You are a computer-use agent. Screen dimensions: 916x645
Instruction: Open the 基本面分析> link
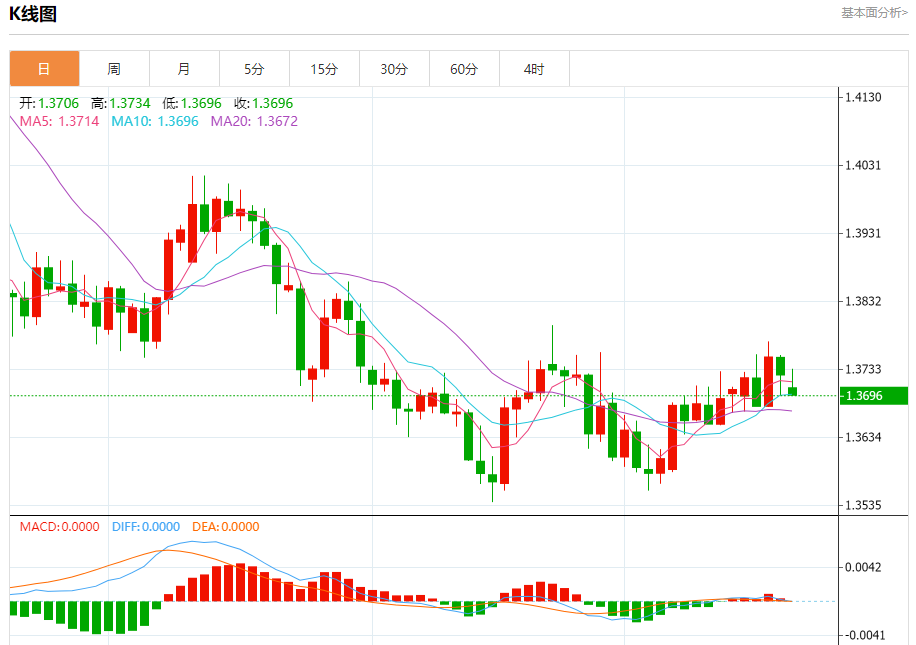click(x=874, y=13)
